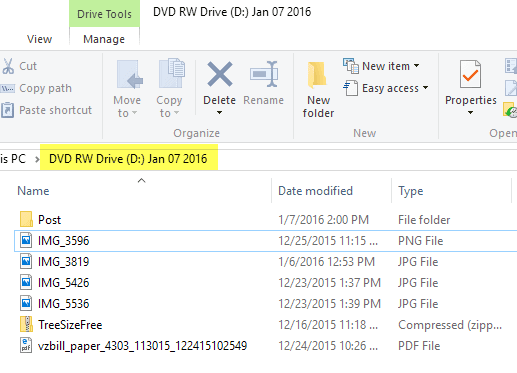Click the IMG_3819 file icon

tap(26, 261)
